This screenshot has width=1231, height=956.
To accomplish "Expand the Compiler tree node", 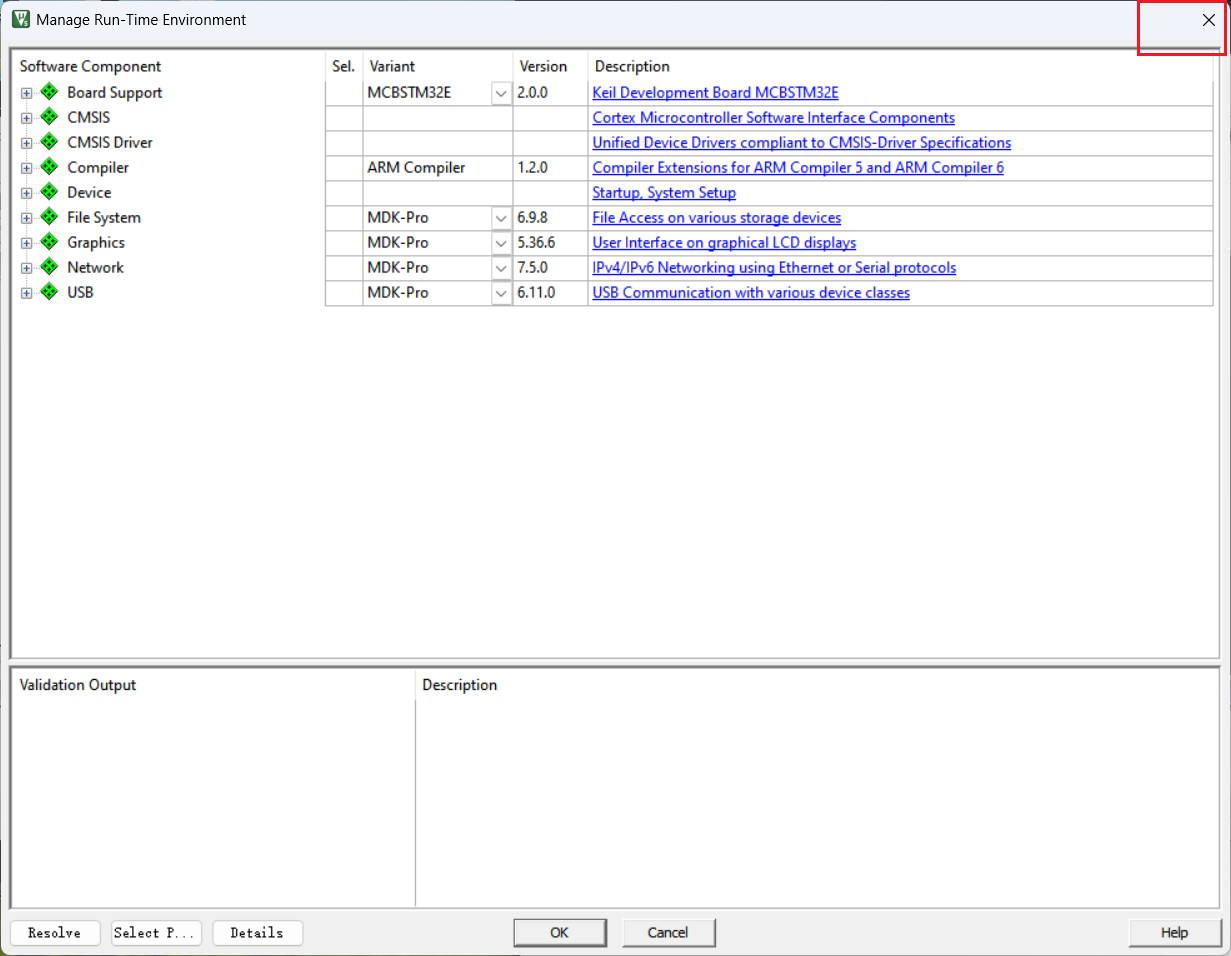I will point(27,168).
